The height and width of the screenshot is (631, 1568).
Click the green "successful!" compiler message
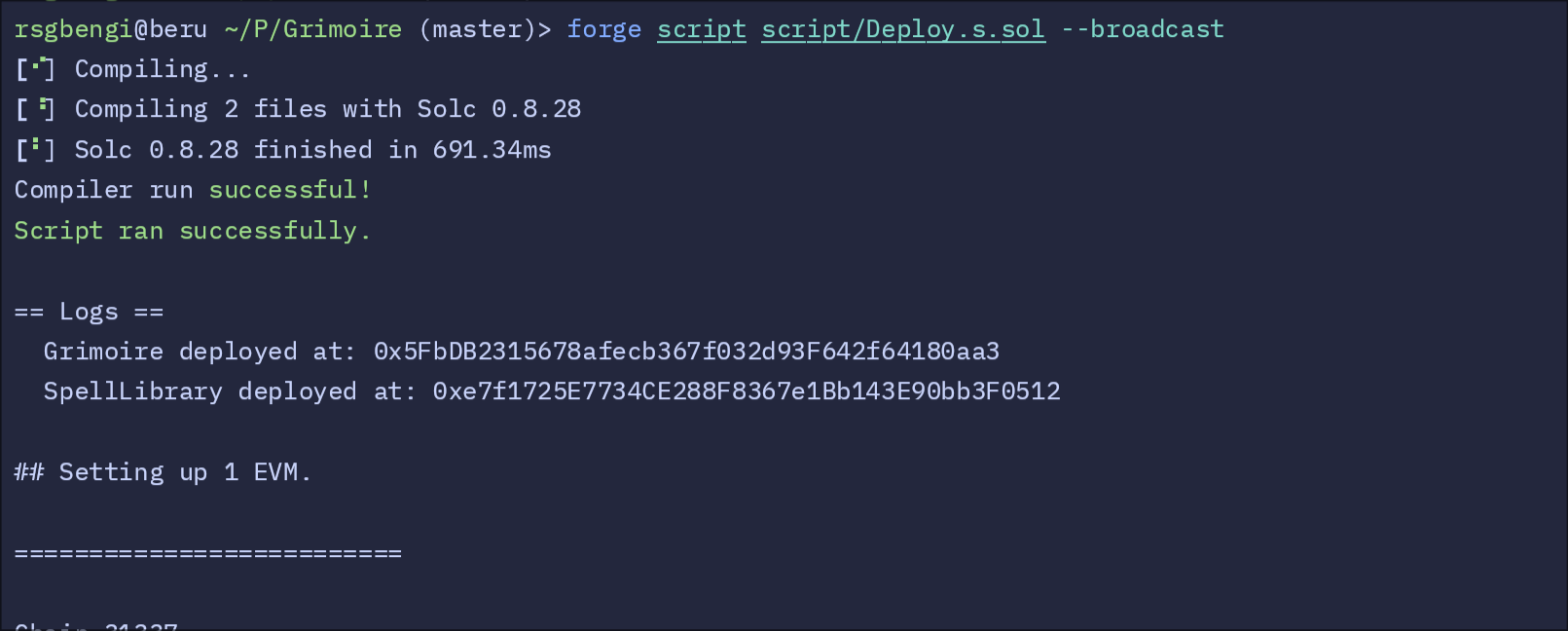coord(290,190)
